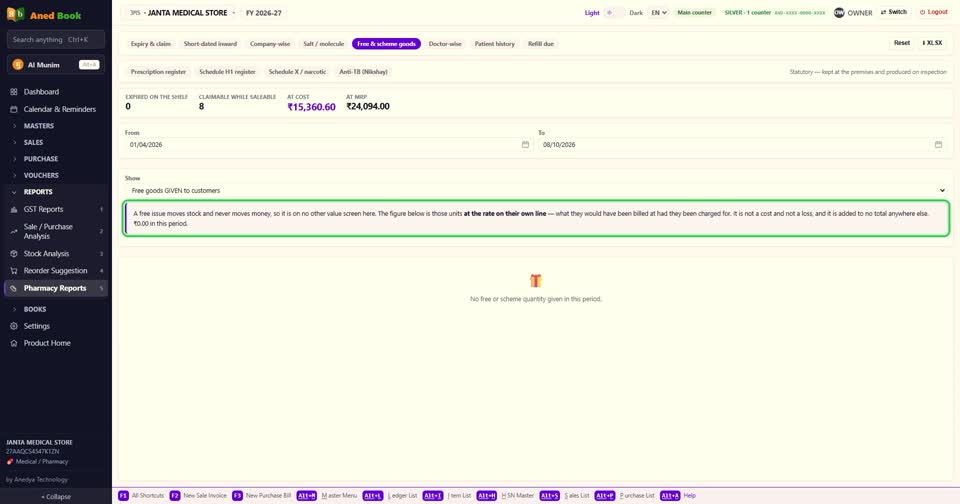960x504 pixels.
Task: Switch to Company-wise tab
Action: [x=270, y=44]
